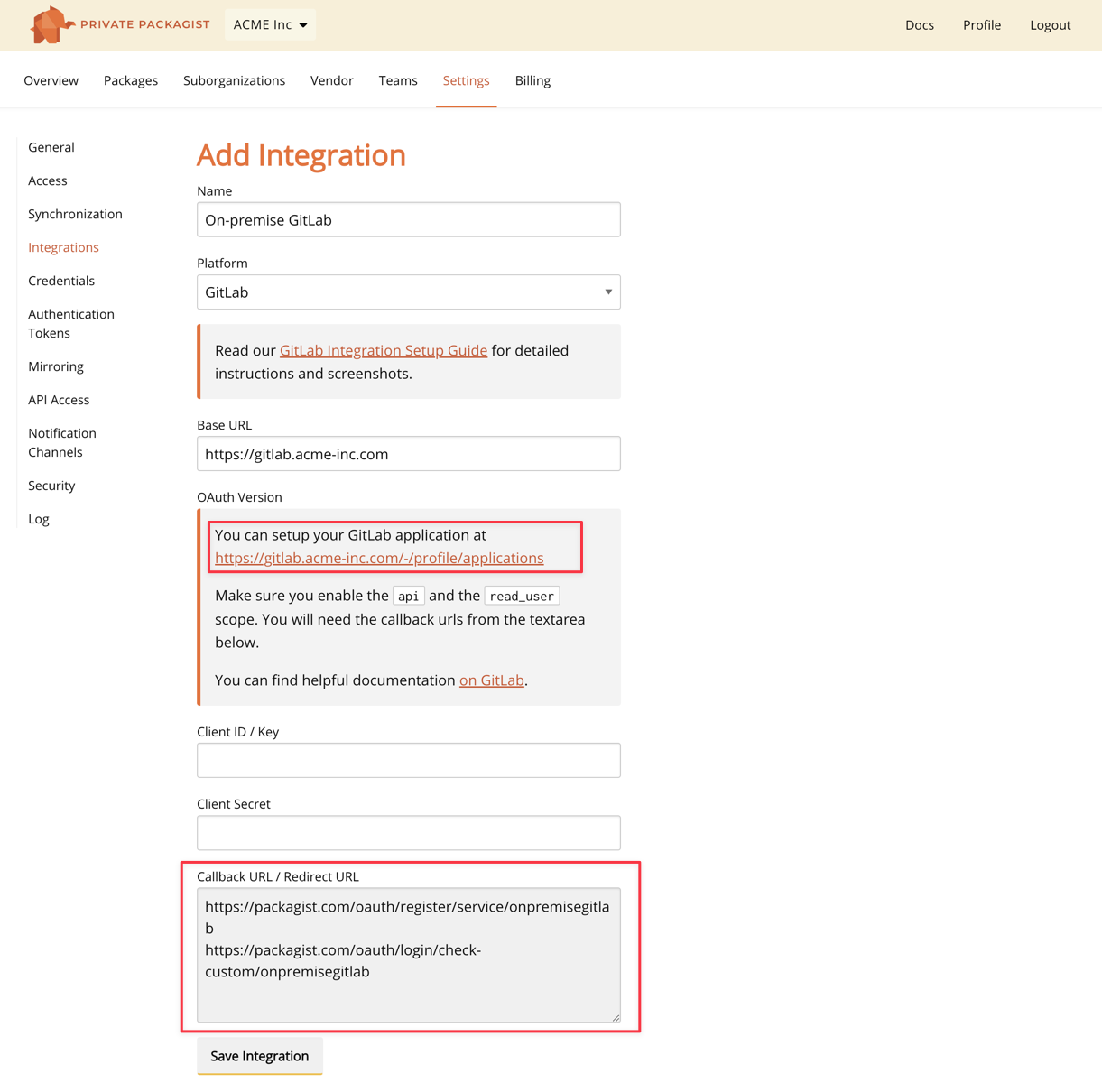Go to the Teams tab
Viewport: 1102px width, 1092px height.
pos(398,80)
